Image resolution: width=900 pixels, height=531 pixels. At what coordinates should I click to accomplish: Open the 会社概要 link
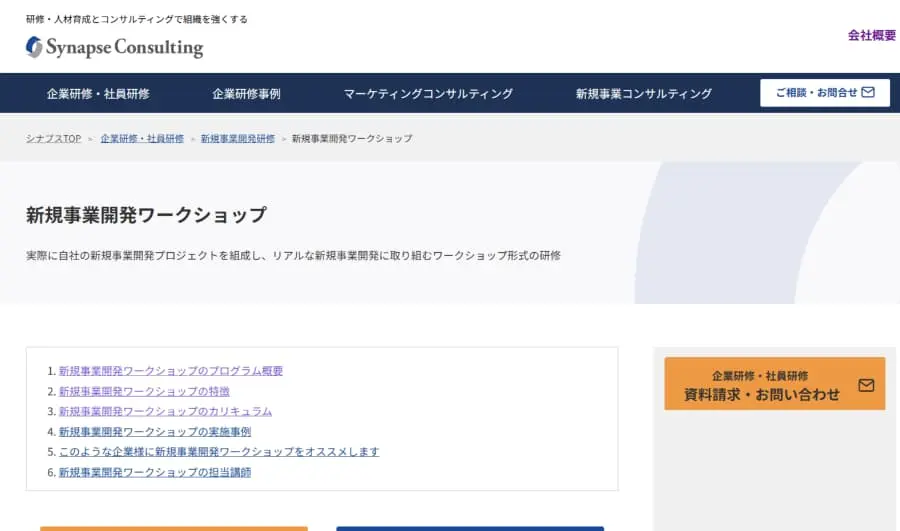point(871,36)
